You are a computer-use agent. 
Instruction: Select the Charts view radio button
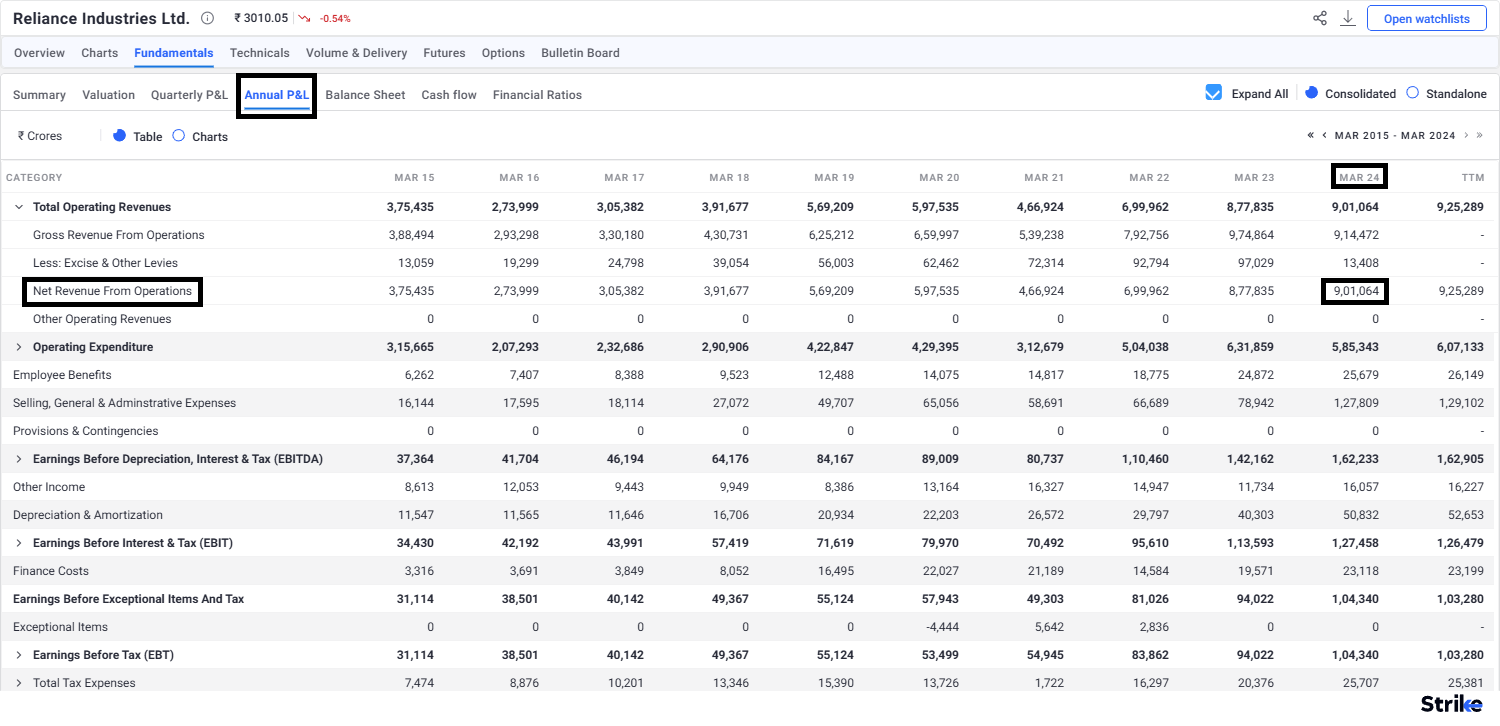178,135
